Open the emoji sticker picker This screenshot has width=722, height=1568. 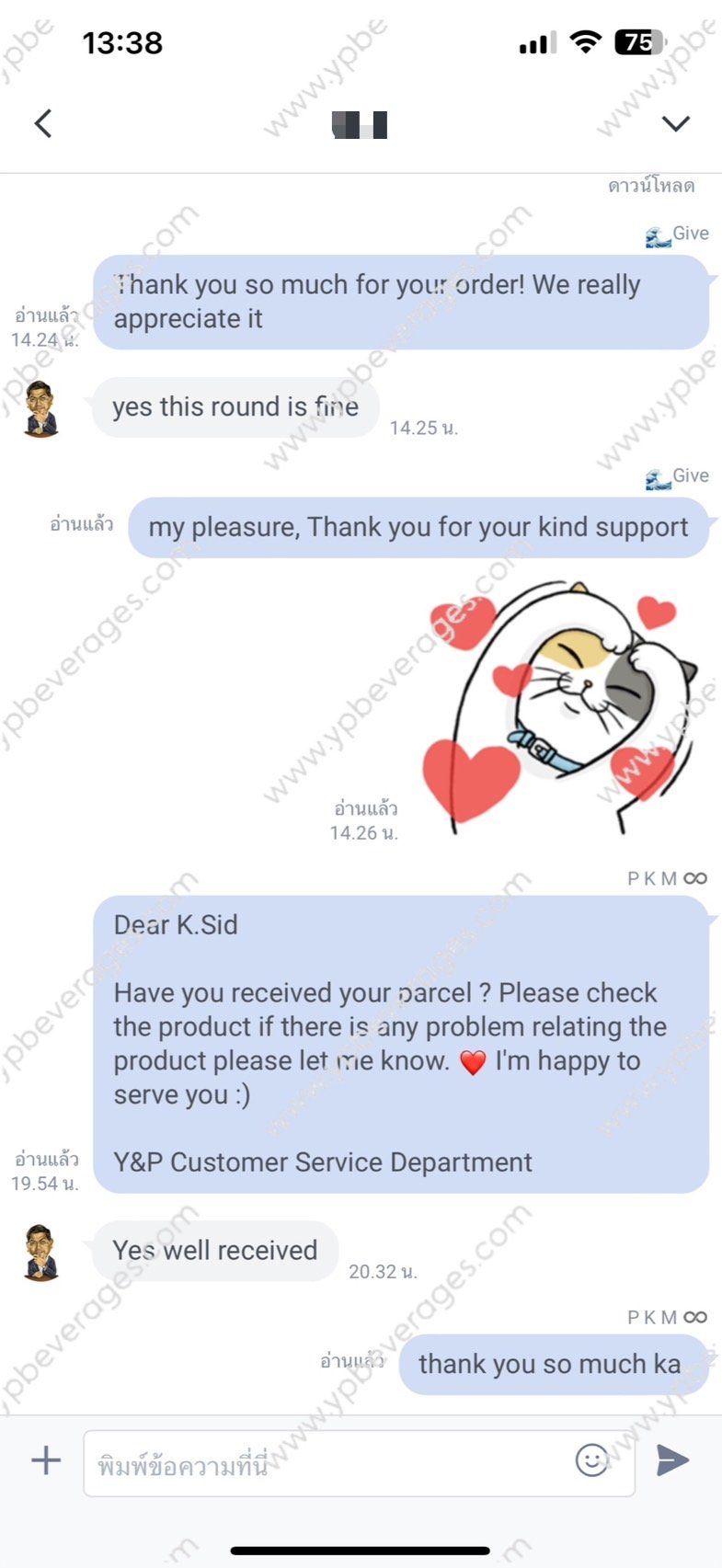(591, 1460)
